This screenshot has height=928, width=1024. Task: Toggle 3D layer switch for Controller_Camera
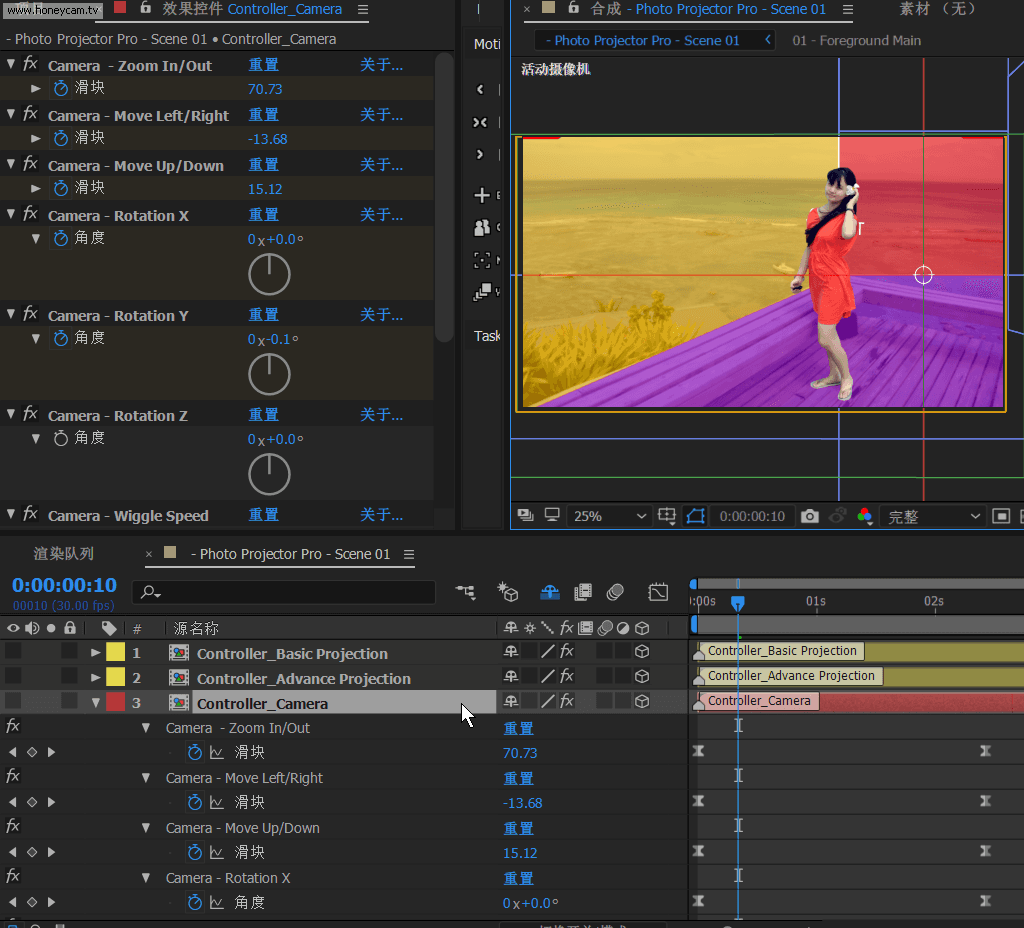pos(642,702)
